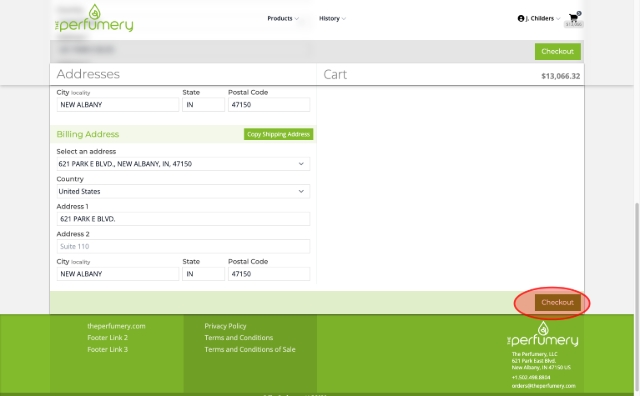Open the Privacy Policy link
Screen dimensions: 640x396
click(225, 326)
